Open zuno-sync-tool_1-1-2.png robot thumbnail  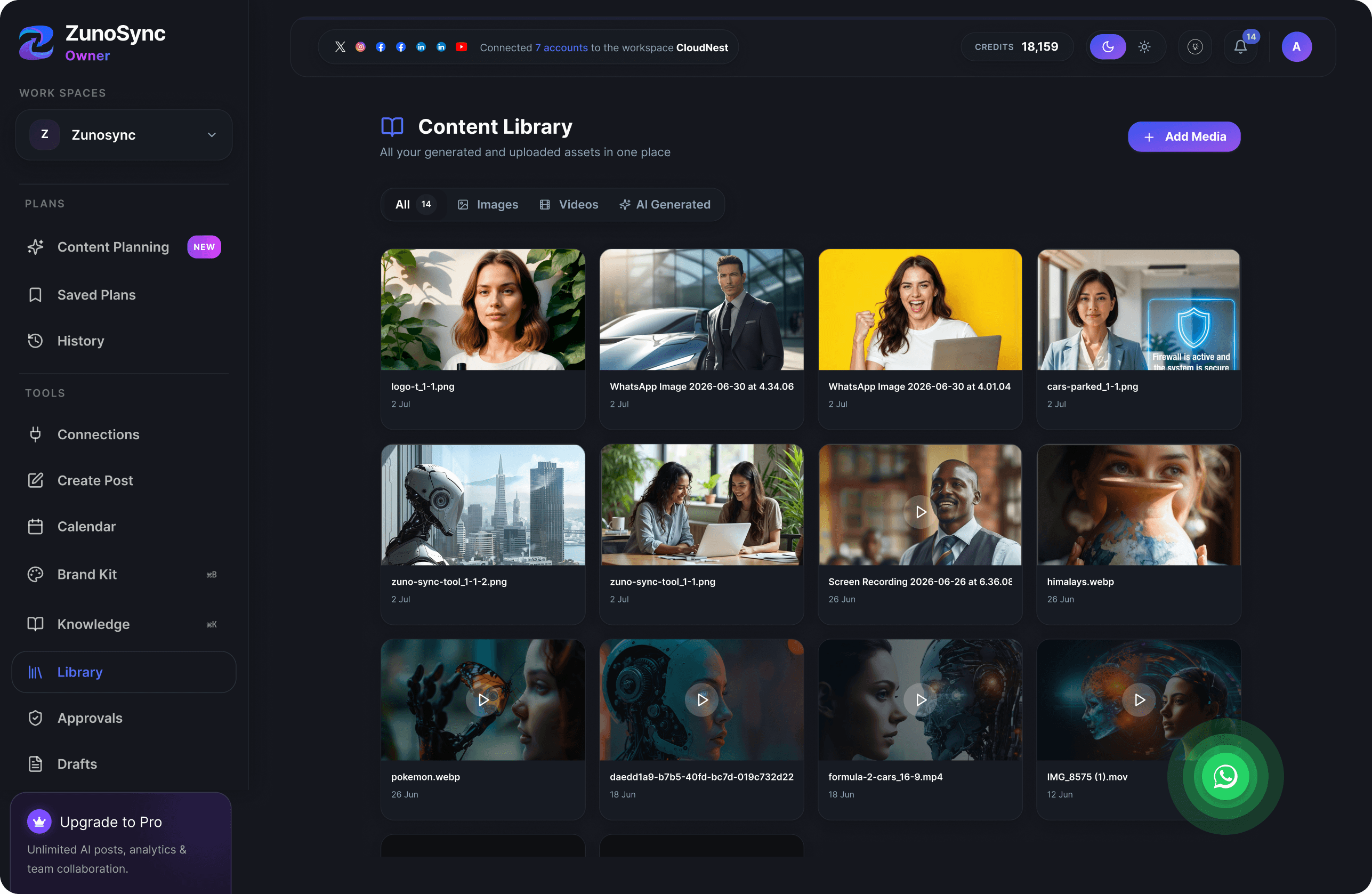tap(482, 504)
